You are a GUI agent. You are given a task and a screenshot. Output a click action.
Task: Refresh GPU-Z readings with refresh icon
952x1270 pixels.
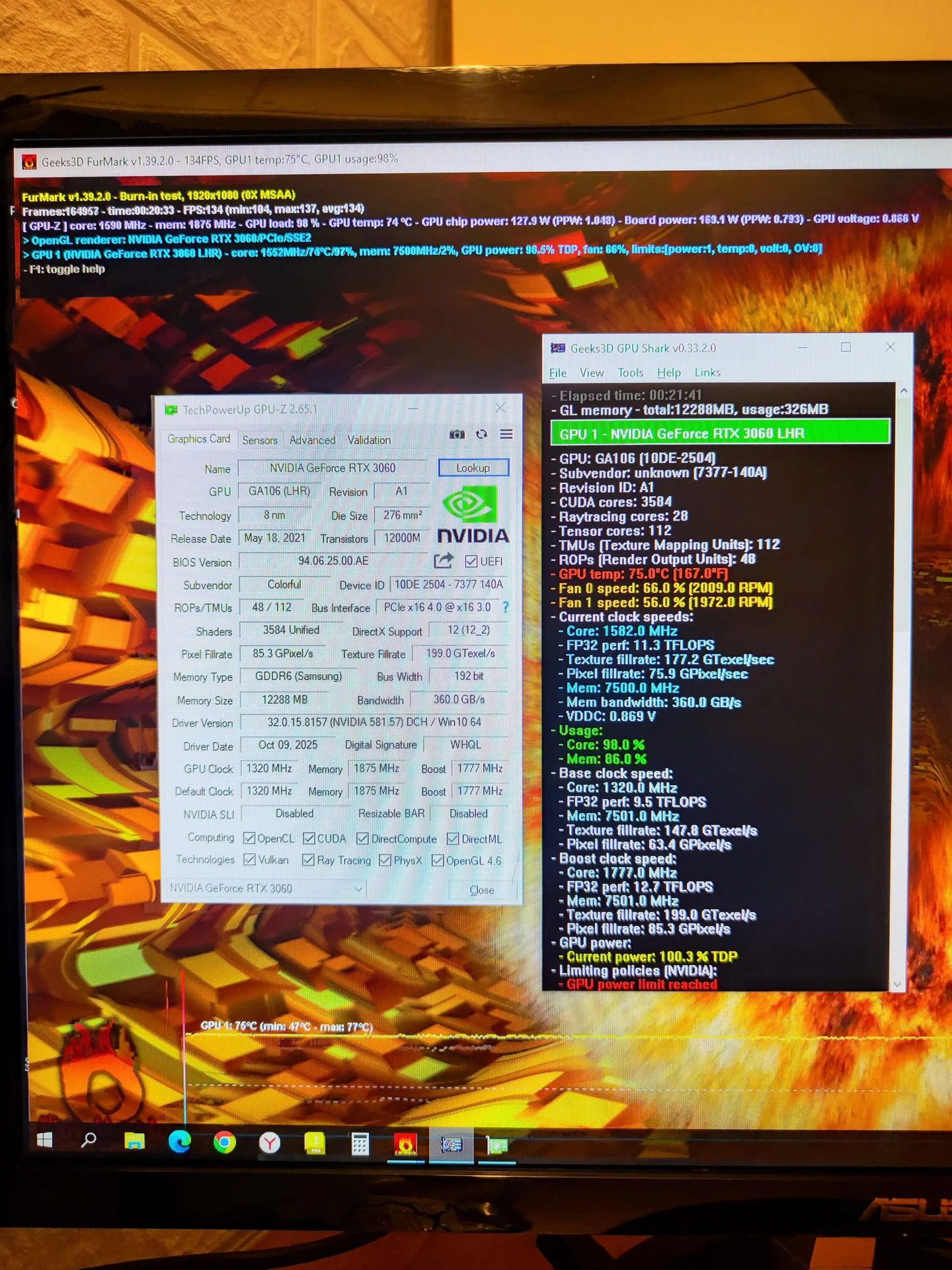482,435
